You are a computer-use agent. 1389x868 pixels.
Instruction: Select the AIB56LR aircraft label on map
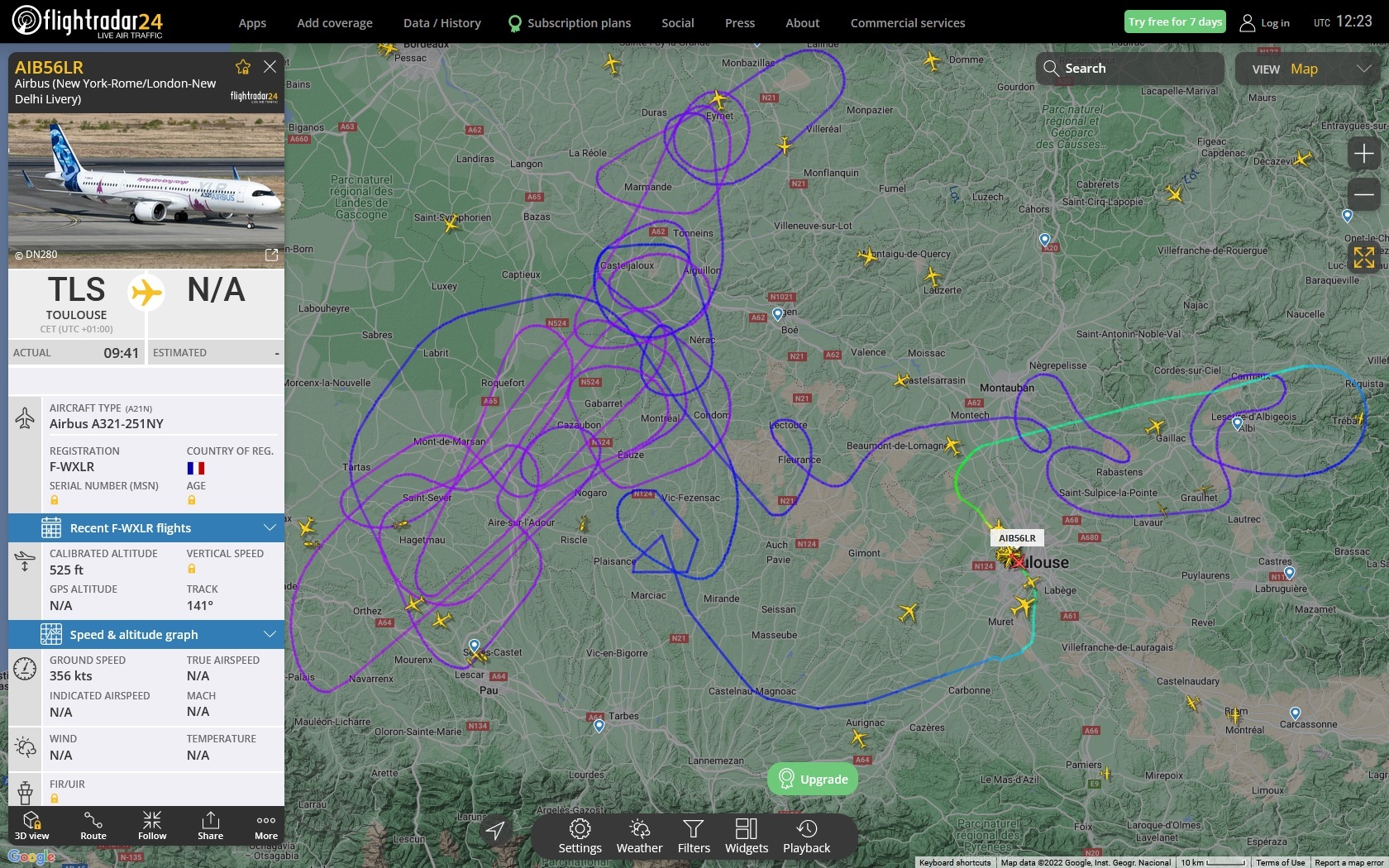tap(1017, 537)
